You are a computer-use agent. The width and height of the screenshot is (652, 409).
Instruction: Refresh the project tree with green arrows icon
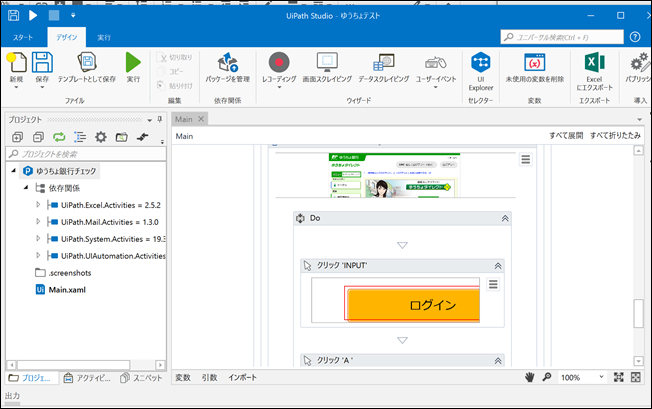[59, 137]
